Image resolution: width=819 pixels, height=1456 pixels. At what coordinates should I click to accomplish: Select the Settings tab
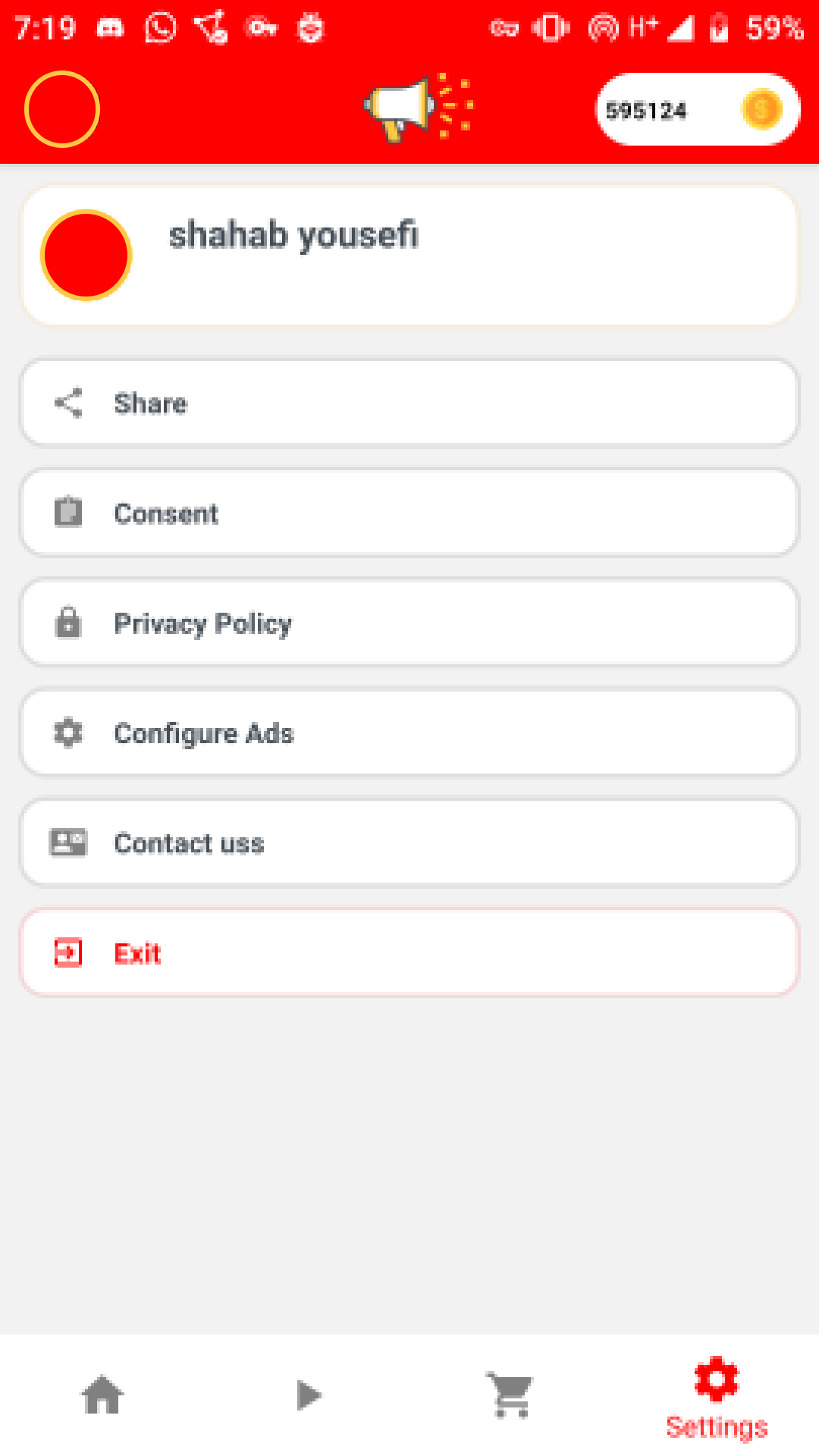point(717,1398)
